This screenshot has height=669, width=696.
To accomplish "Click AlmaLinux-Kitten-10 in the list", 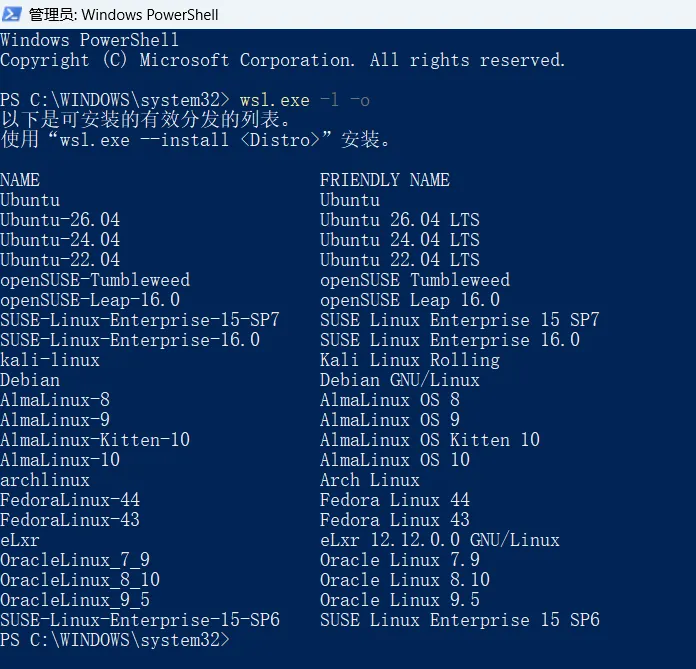I will tap(95, 440).
